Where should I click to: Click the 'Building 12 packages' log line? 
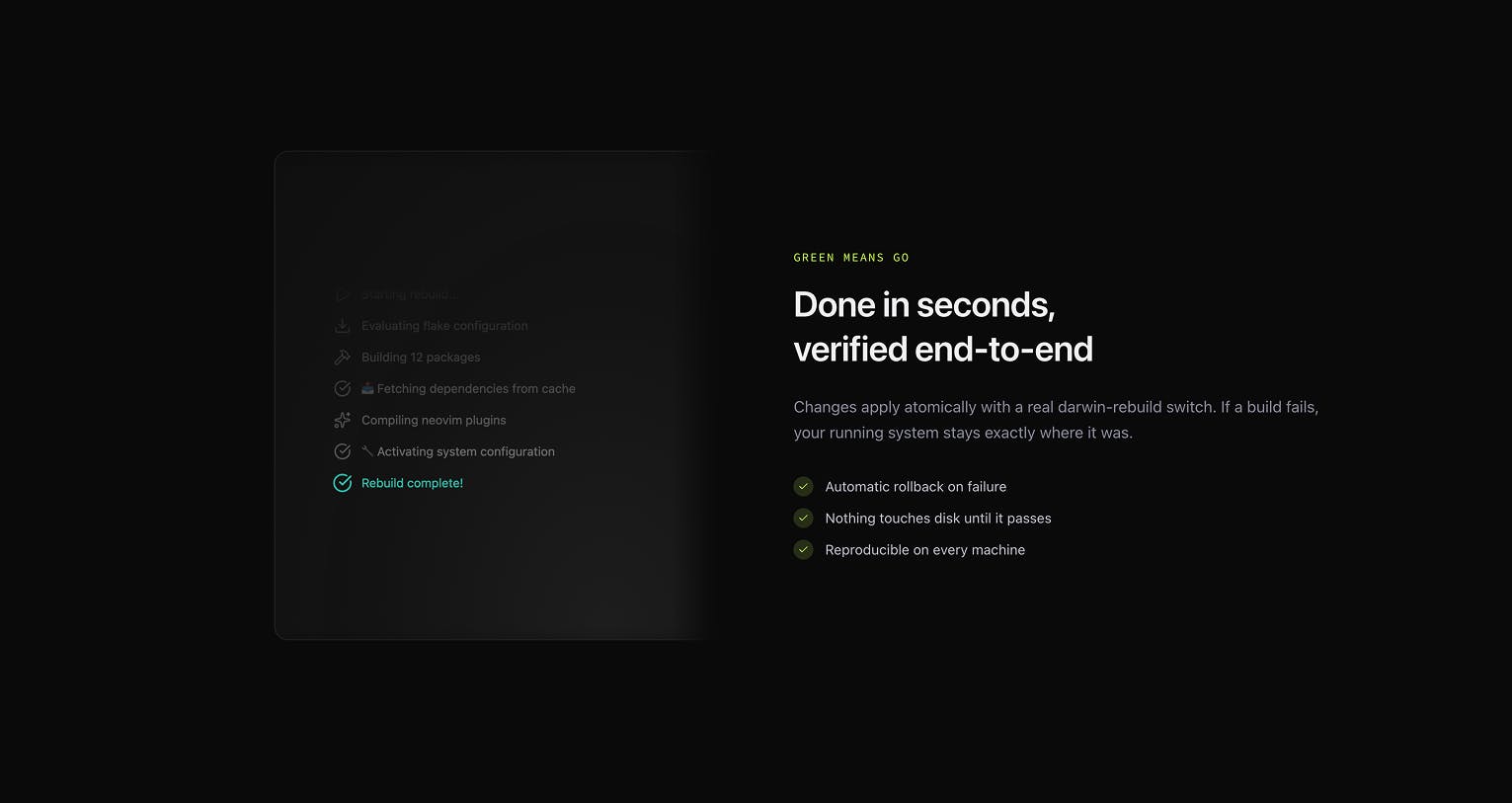pyautogui.click(x=421, y=358)
